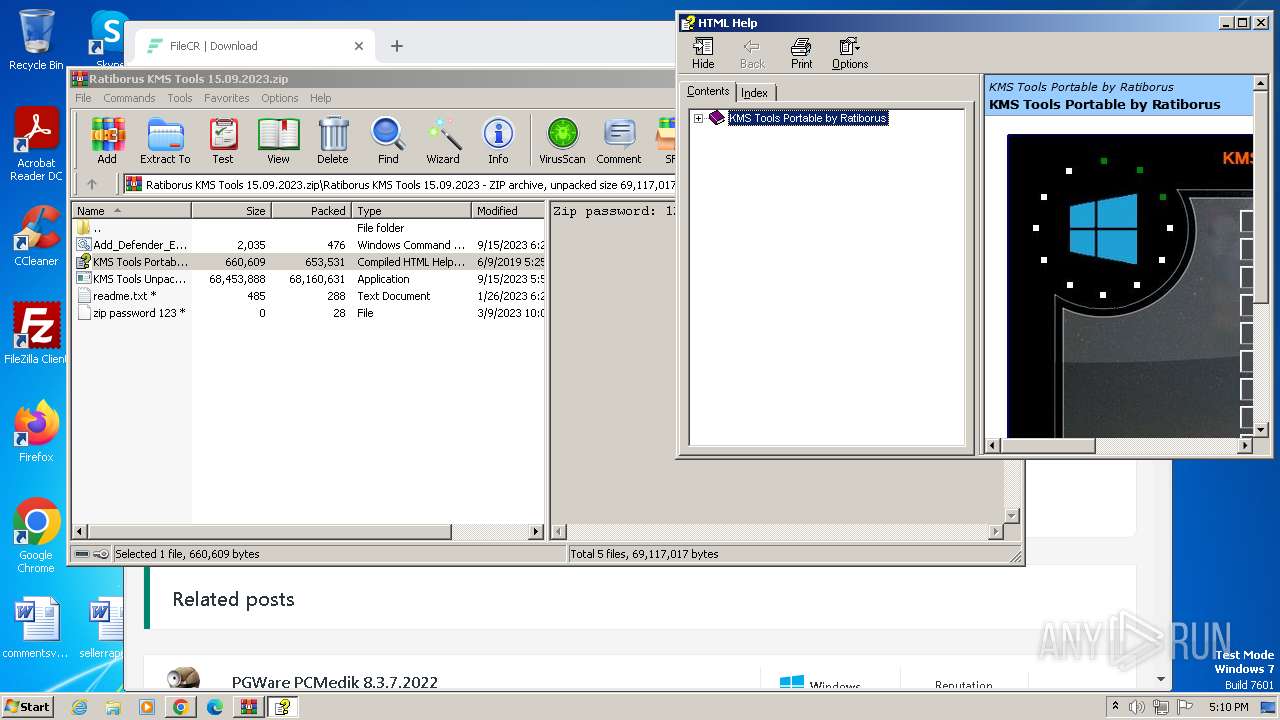Open Firefox desktop icon
This screenshot has height=720, width=1280.
click(x=36, y=432)
